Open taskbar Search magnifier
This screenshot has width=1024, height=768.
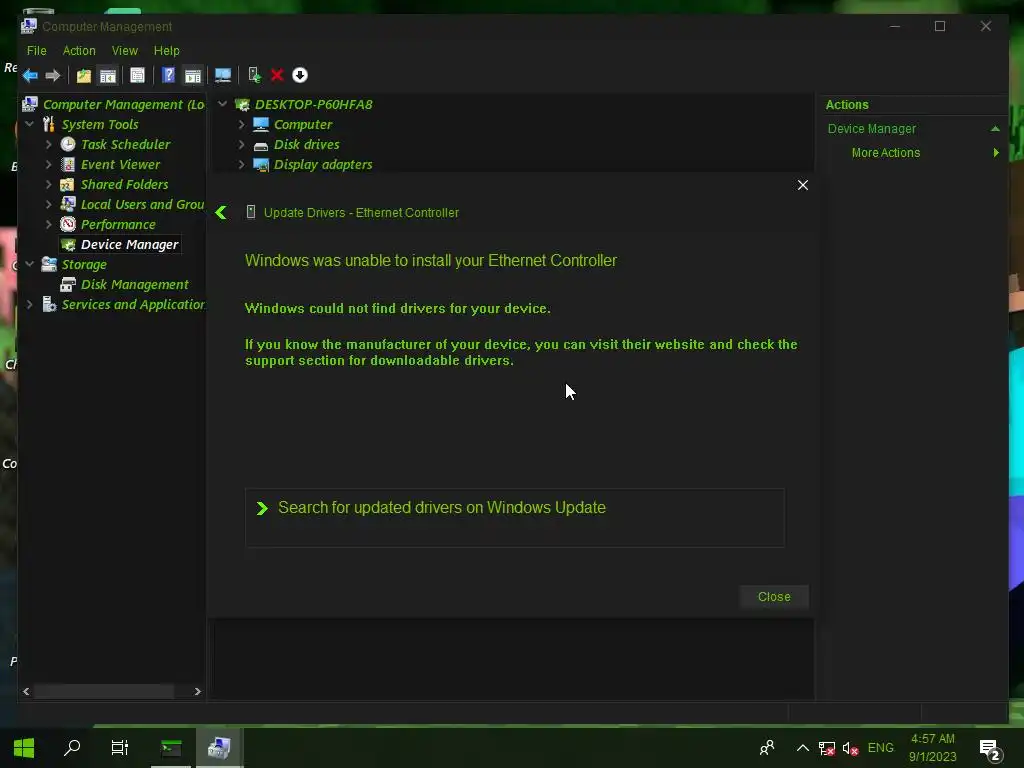(x=72, y=748)
